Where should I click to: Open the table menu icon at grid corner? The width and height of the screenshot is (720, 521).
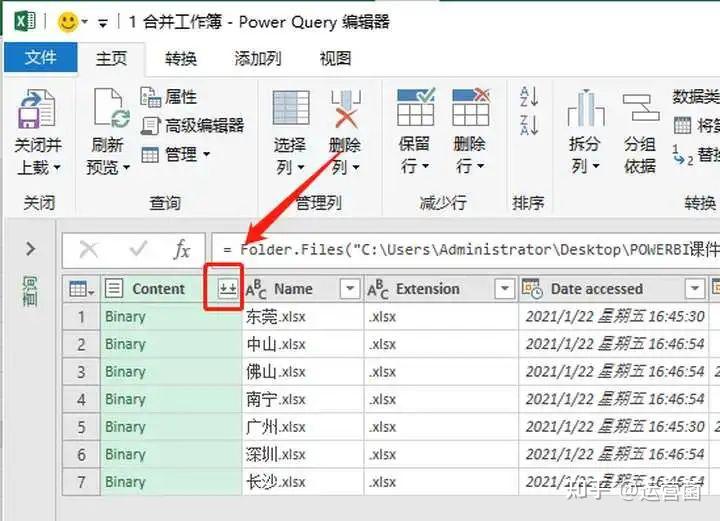point(81,289)
